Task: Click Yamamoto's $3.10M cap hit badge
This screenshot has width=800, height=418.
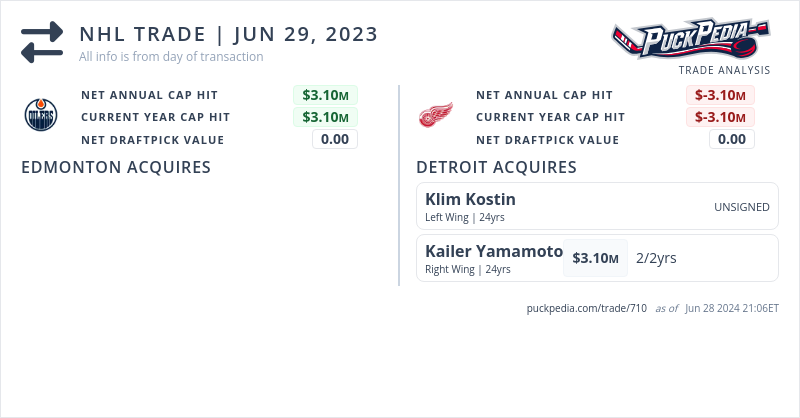Action: coord(595,258)
